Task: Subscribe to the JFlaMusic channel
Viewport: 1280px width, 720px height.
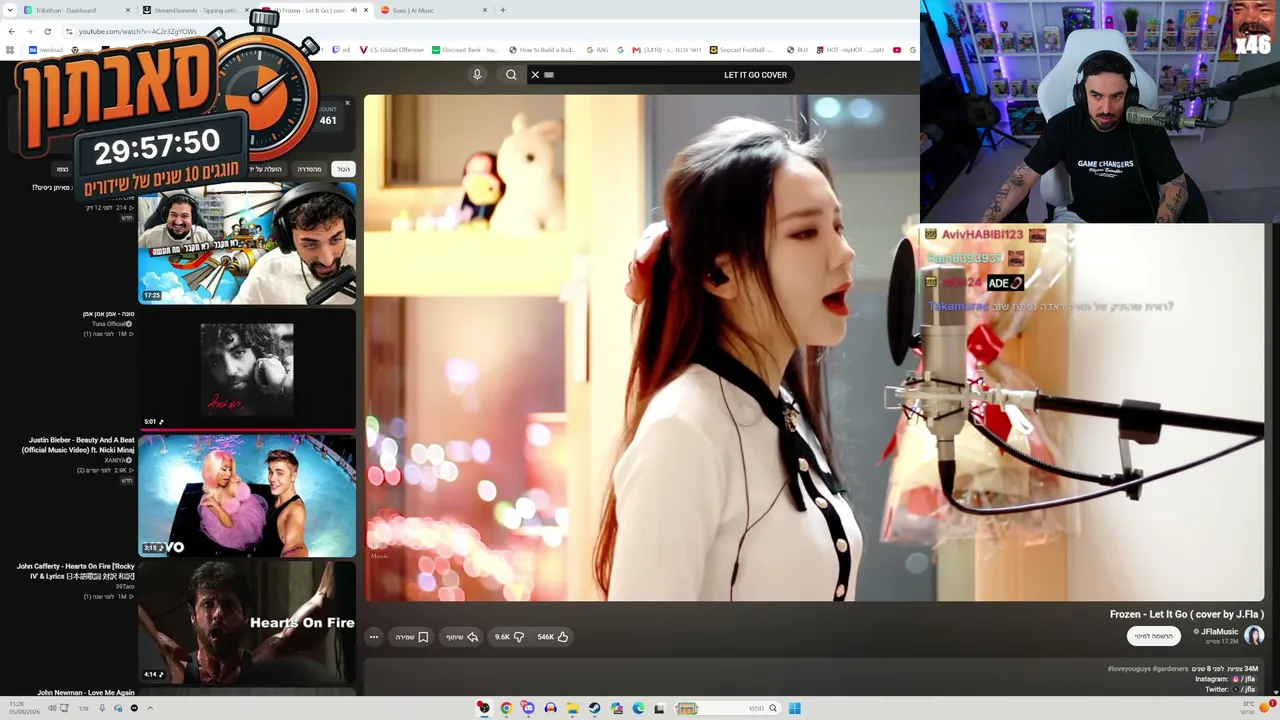Action: pos(1154,636)
